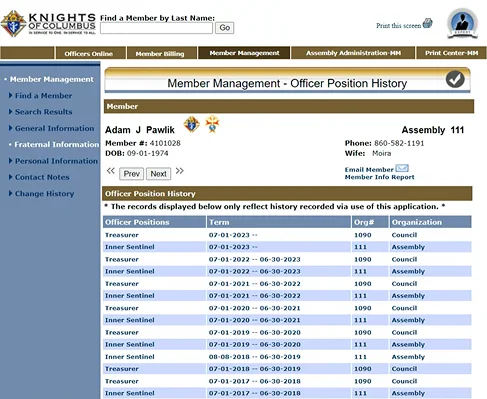Click wife name Moira

(382, 153)
